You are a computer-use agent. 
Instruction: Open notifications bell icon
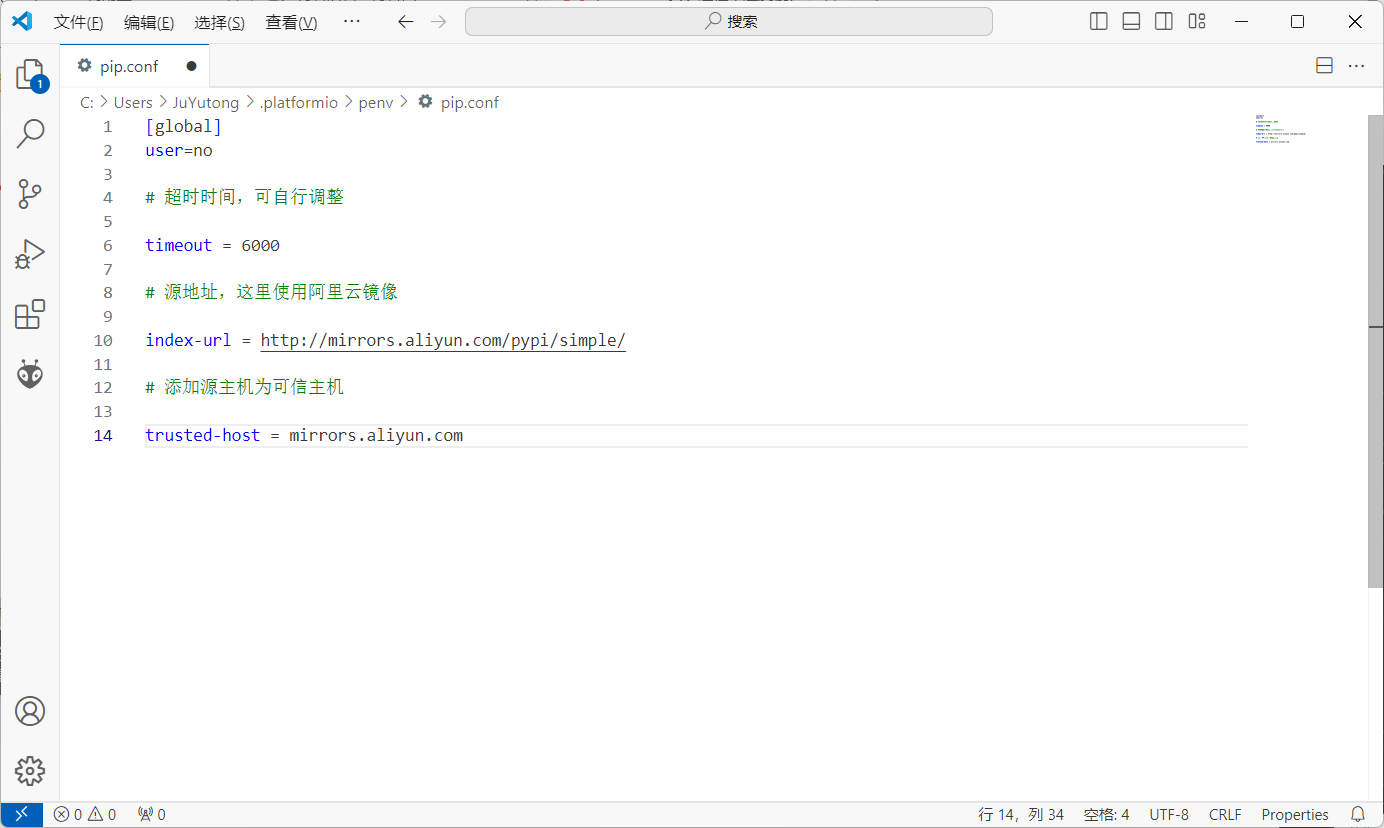1358,814
